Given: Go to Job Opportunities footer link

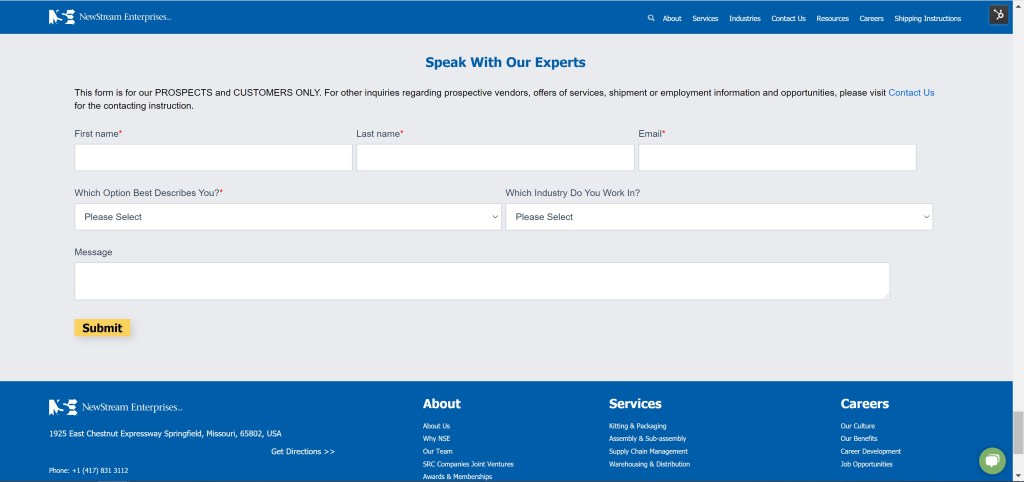Looking at the screenshot, I should (866, 464).
